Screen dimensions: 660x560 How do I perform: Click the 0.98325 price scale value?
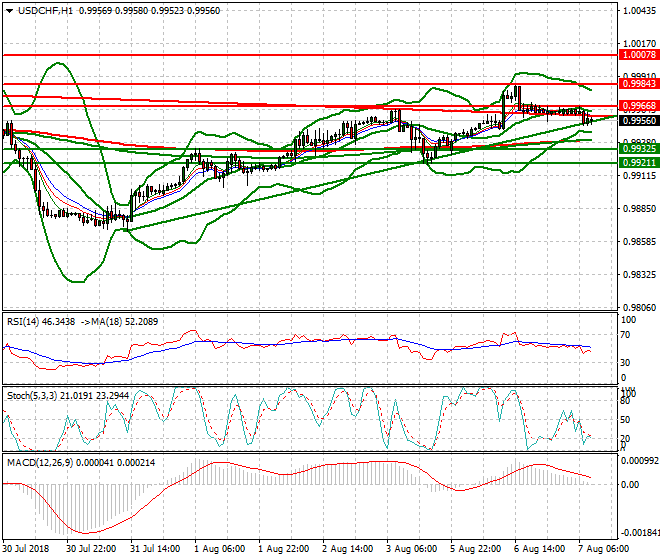(639, 275)
